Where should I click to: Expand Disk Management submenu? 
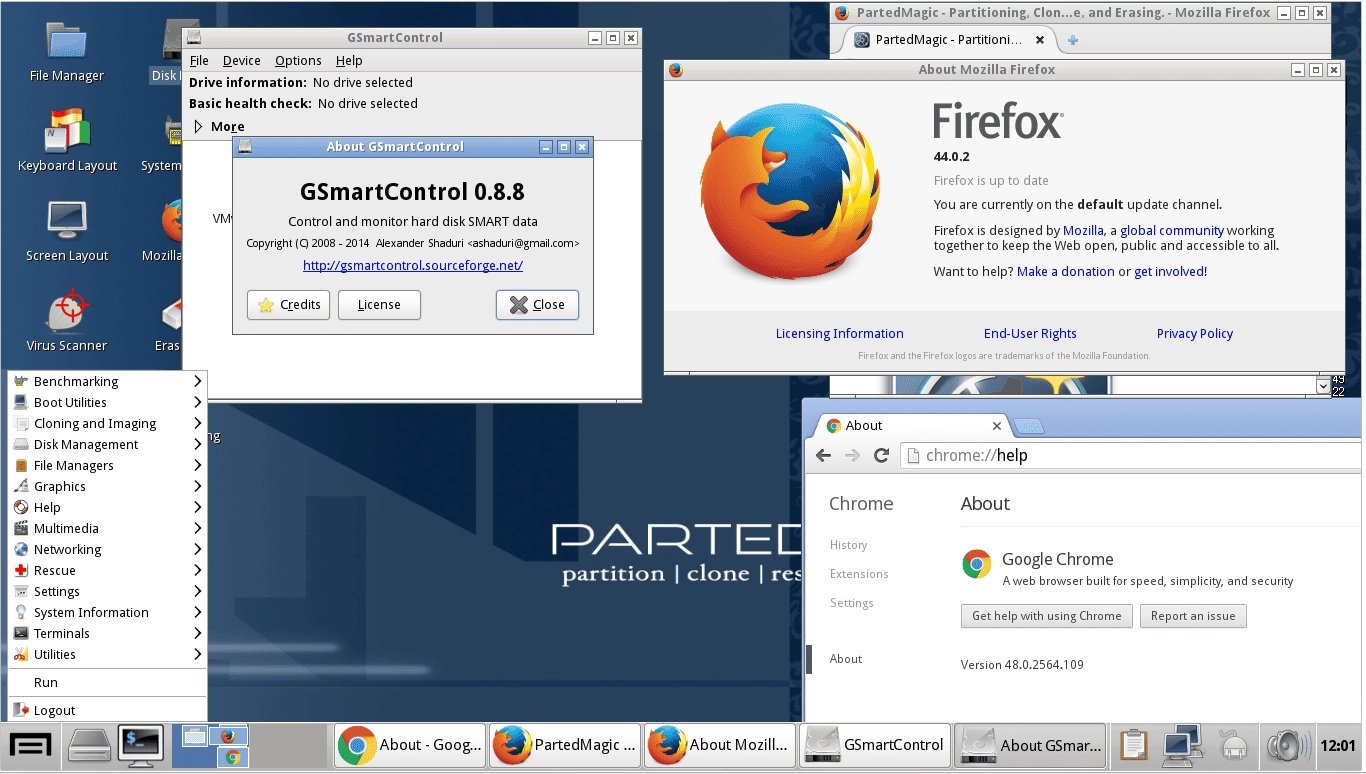click(198, 444)
